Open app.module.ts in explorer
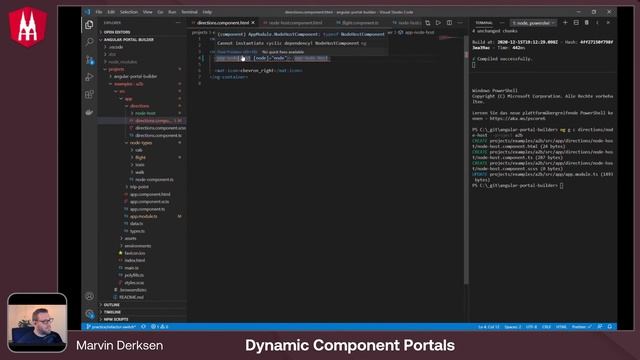 [143, 216]
